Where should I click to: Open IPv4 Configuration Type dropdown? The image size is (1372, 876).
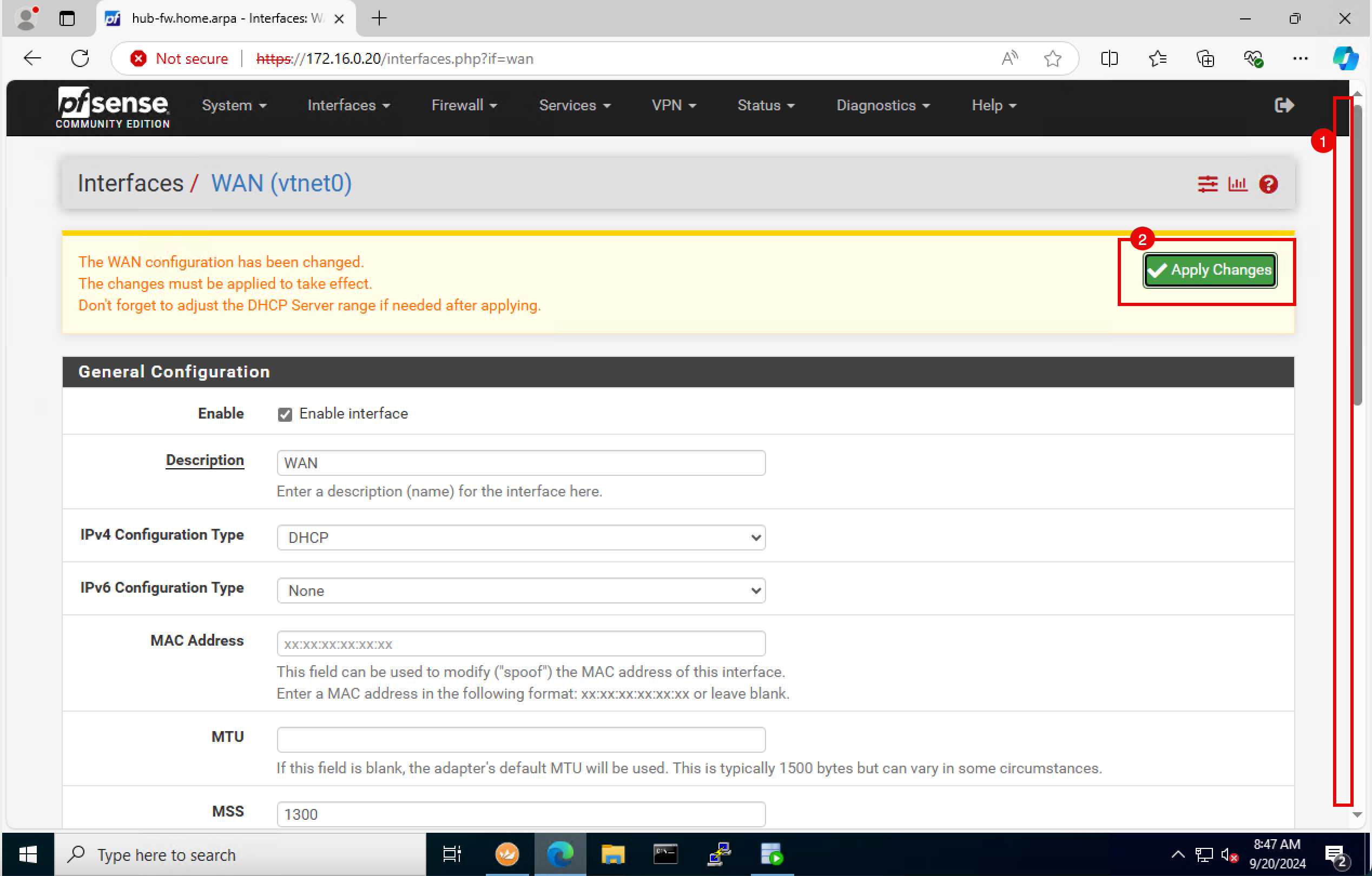click(x=521, y=537)
